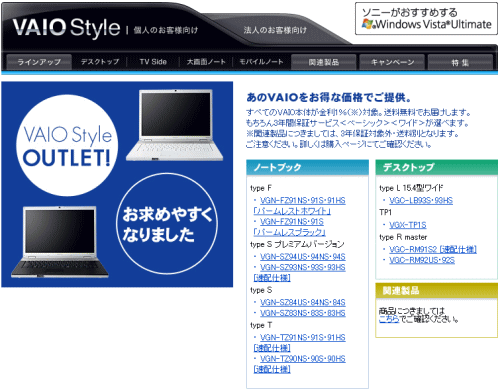Click the yellow 関連製品 section header
The width and height of the screenshot is (500, 390).
(436, 290)
